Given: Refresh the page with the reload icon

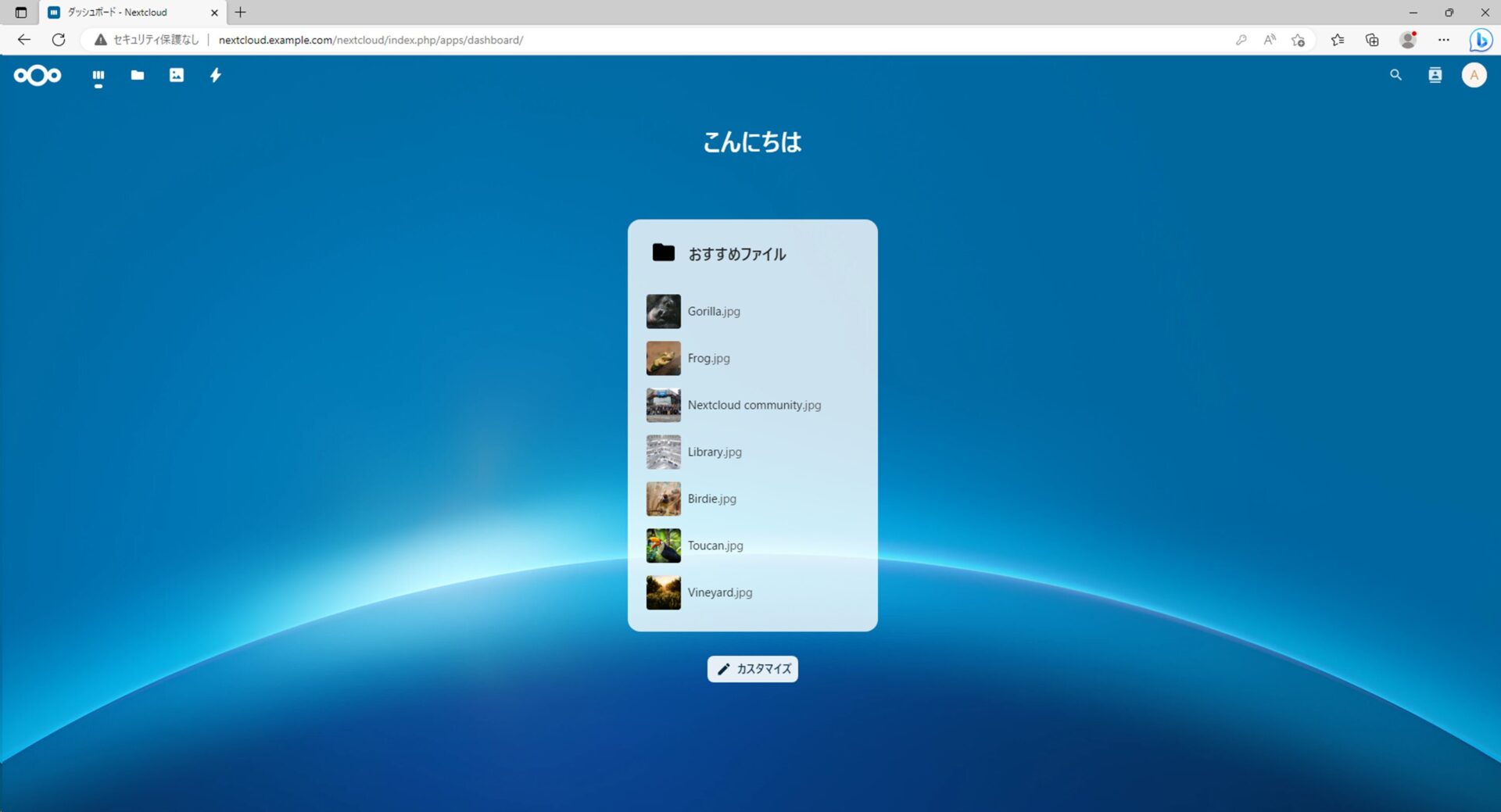Looking at the screenshot, I should pos(59,40).
